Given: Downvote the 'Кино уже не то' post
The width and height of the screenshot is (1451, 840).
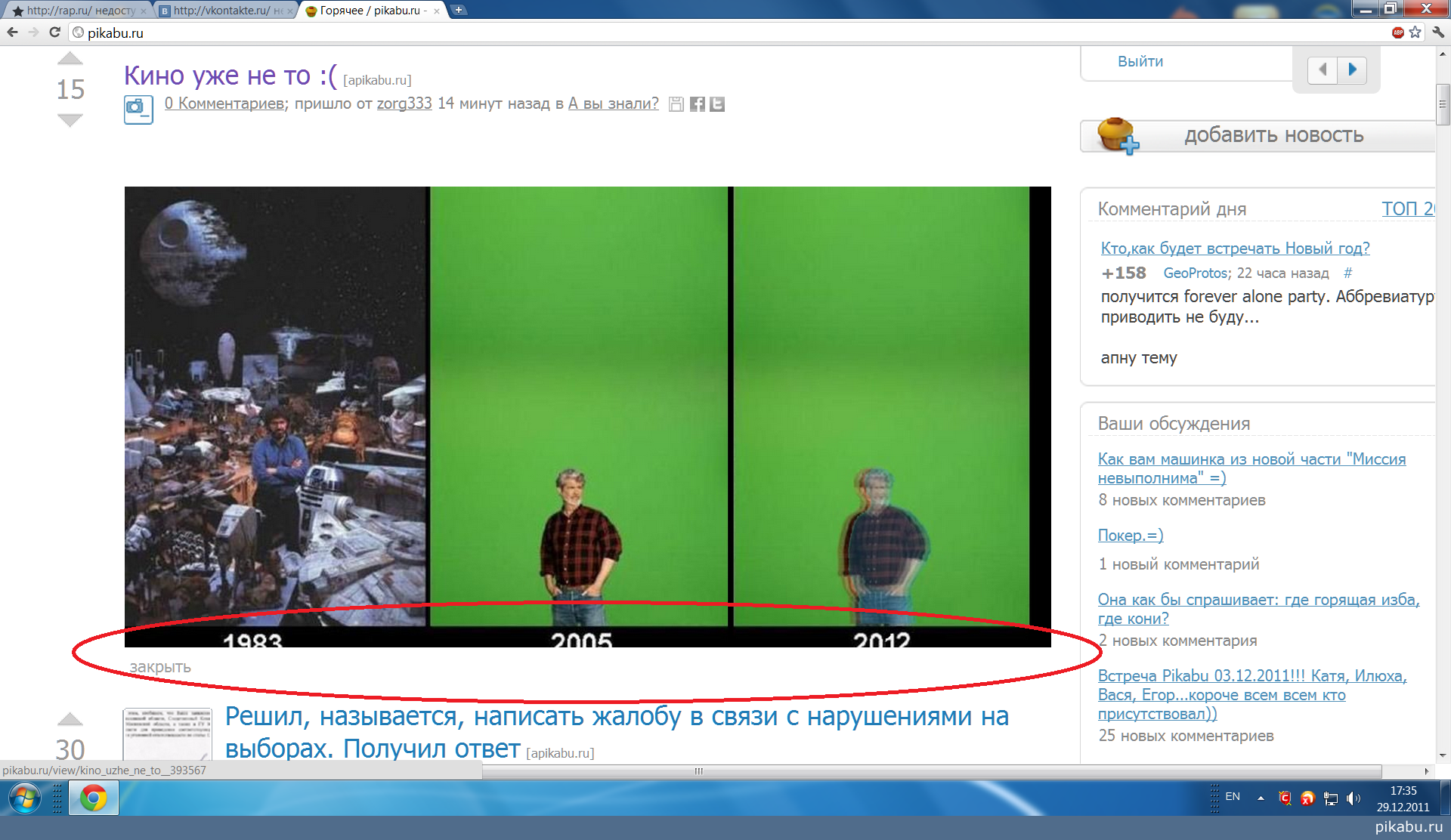Looking at the screenshot, I should (70, 120).
